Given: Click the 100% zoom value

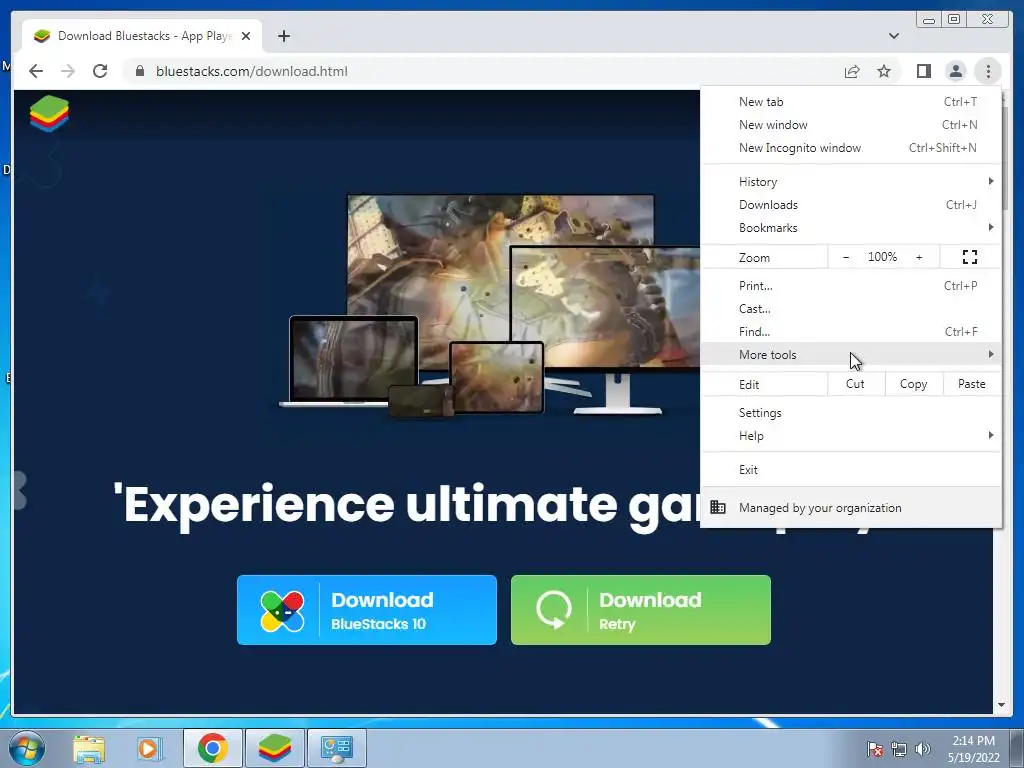Looking at the screenshot, I should coord(882,257).
